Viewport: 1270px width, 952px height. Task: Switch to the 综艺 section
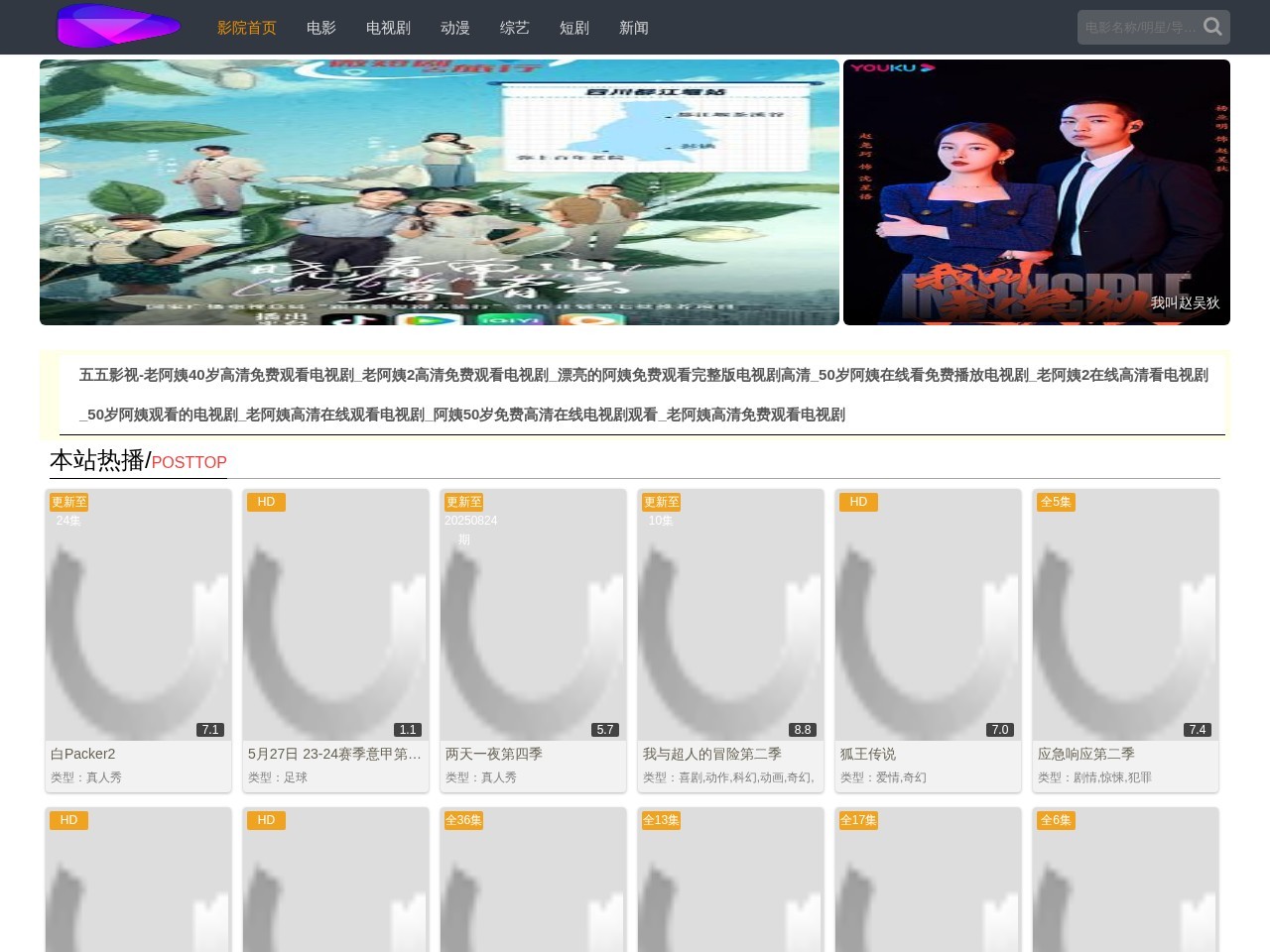click(515, 28)
